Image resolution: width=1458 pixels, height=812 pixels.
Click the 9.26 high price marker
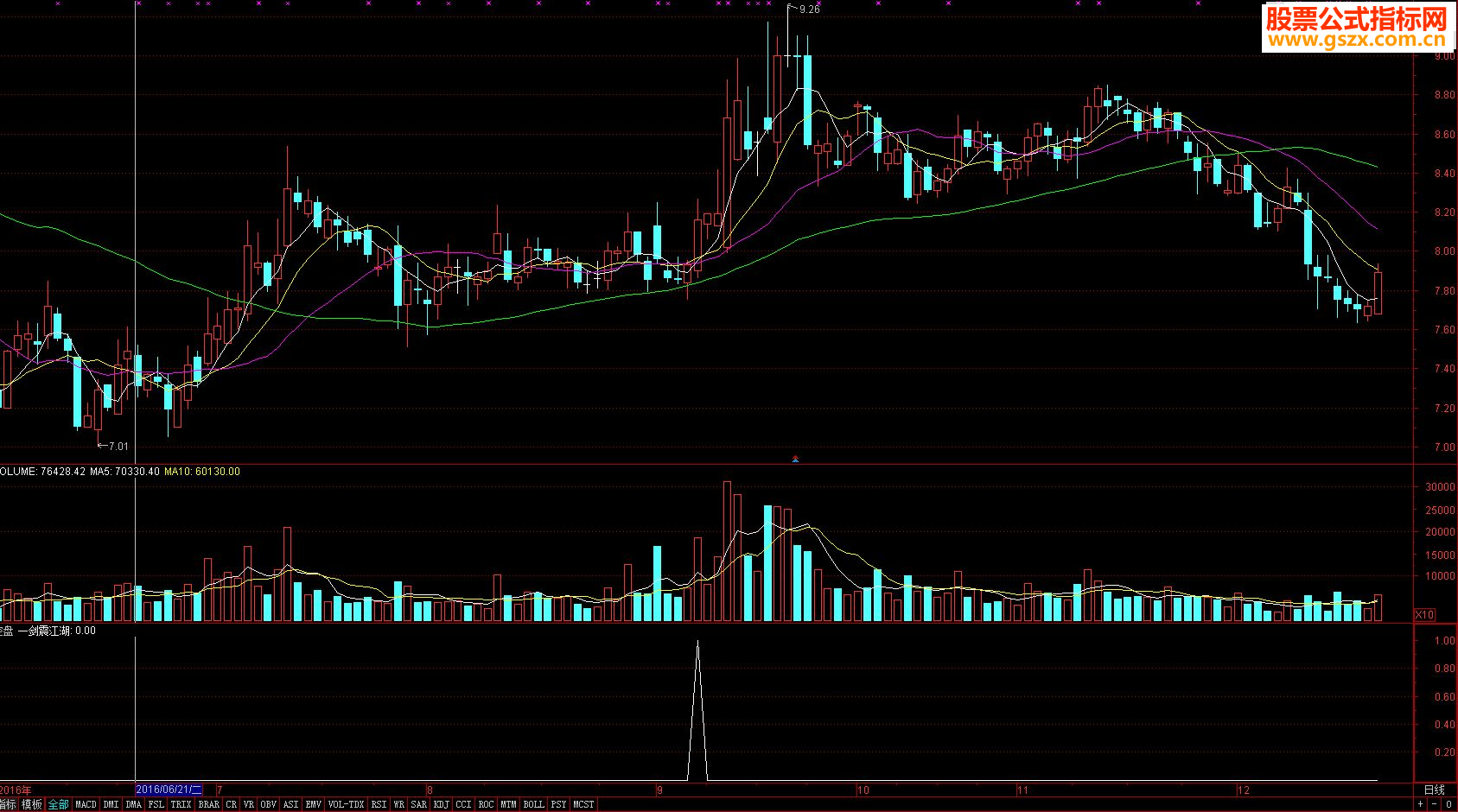(x=809, y=10)
